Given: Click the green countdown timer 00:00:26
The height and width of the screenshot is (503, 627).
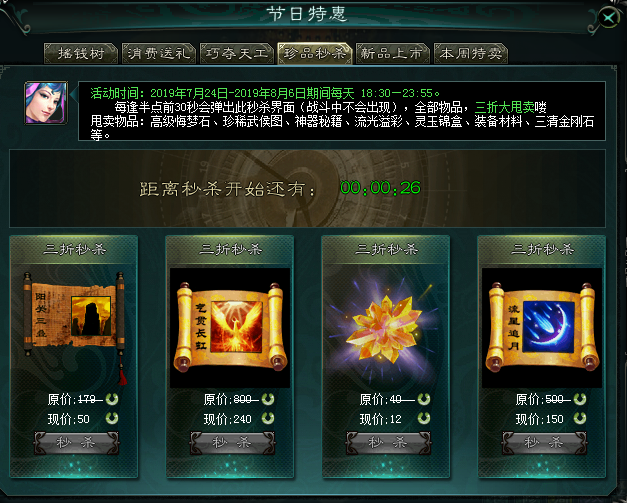Looking at the screenshot, I should (x=380, y=188).
